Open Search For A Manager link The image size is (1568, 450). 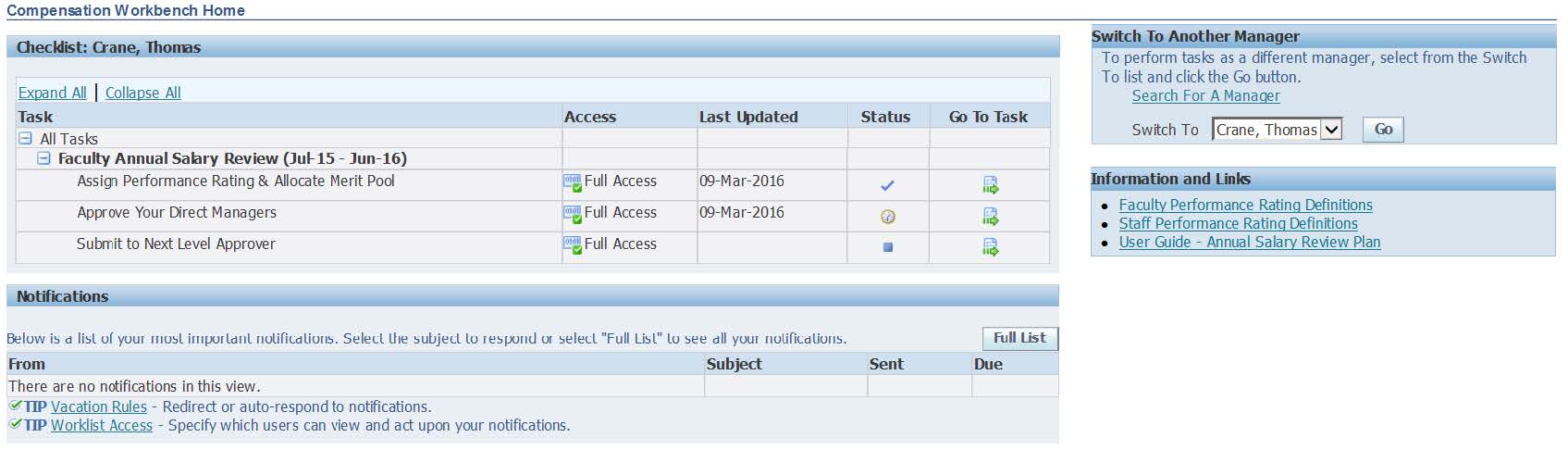pyautogui.click(x=1205, y=95)
